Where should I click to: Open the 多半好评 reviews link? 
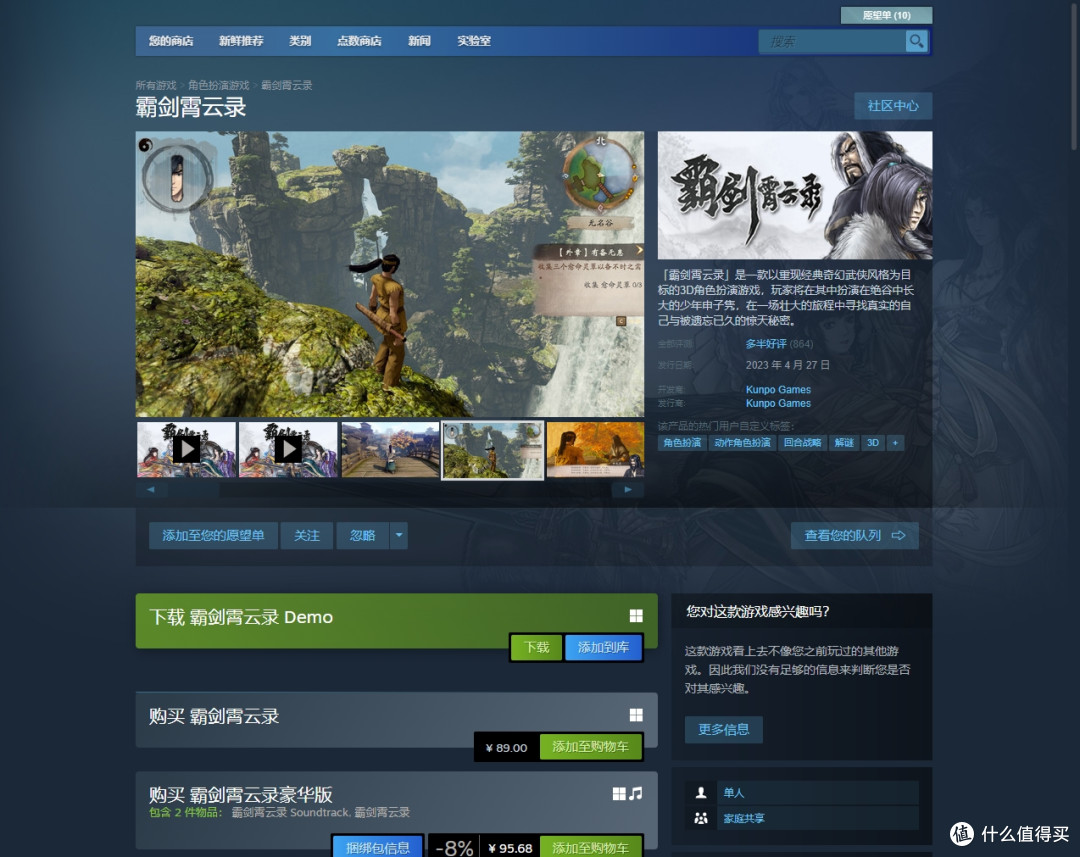tap(766, 344)
